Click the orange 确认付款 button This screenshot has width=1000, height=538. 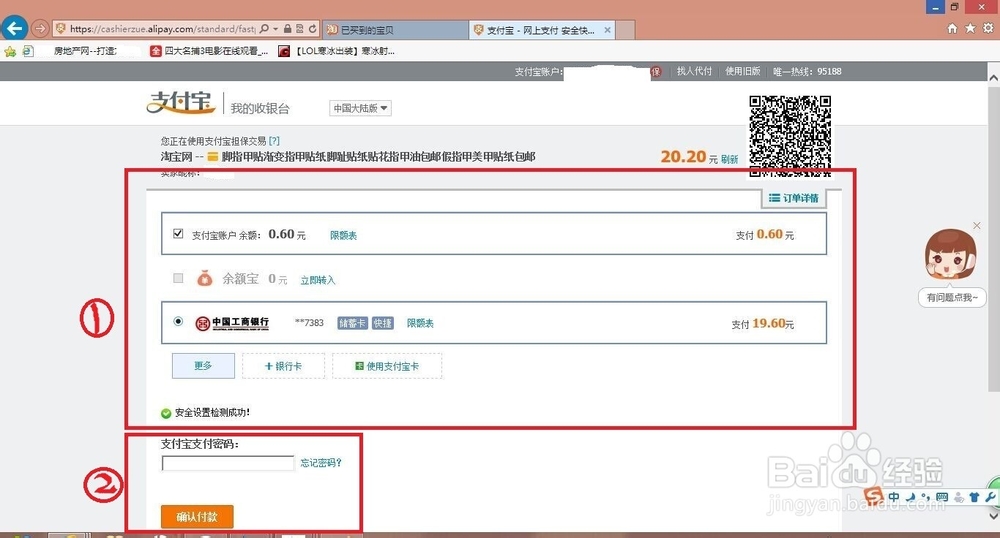click(x=197, y=516)
